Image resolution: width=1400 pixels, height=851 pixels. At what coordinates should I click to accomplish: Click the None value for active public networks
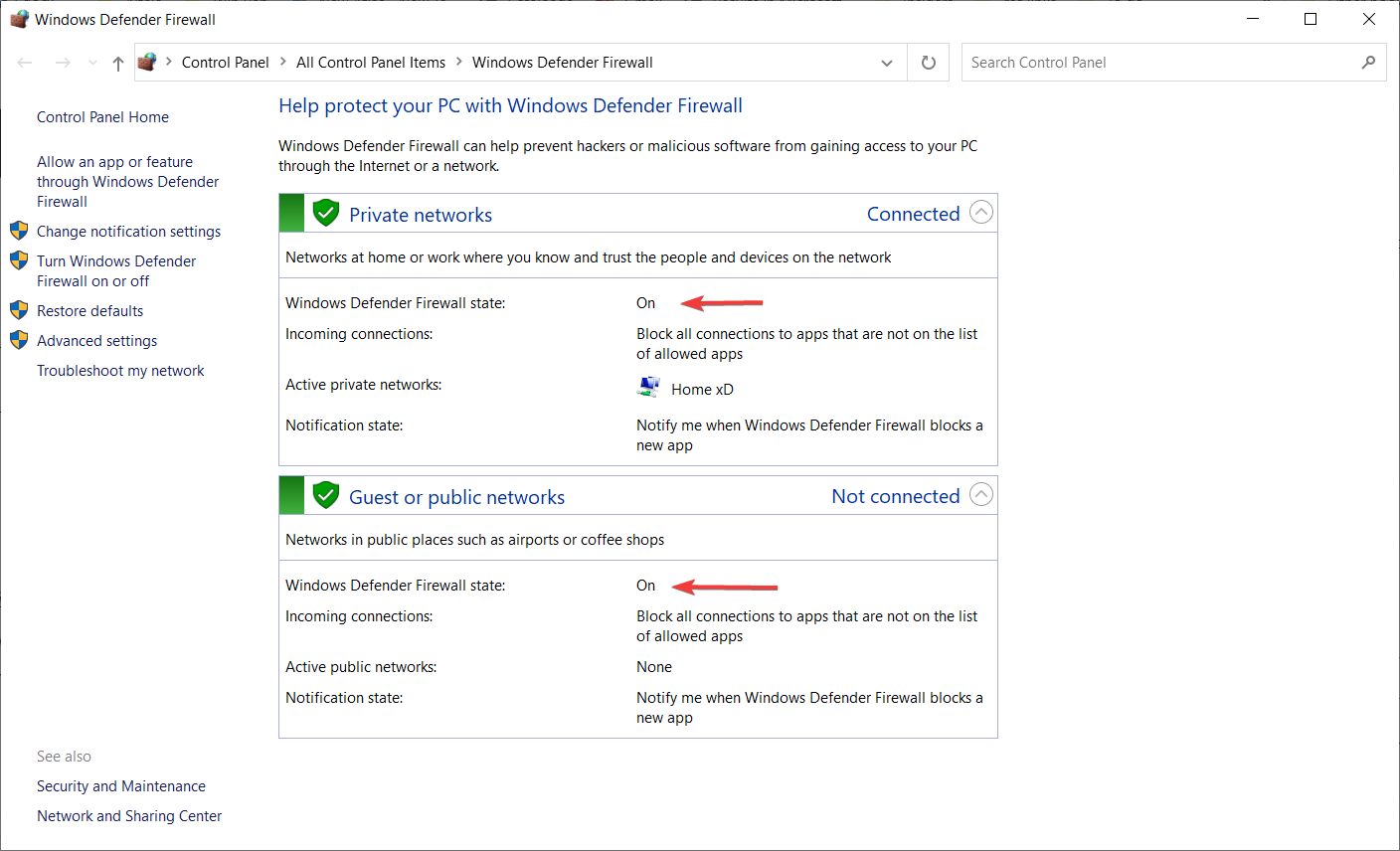coord(654,667)
